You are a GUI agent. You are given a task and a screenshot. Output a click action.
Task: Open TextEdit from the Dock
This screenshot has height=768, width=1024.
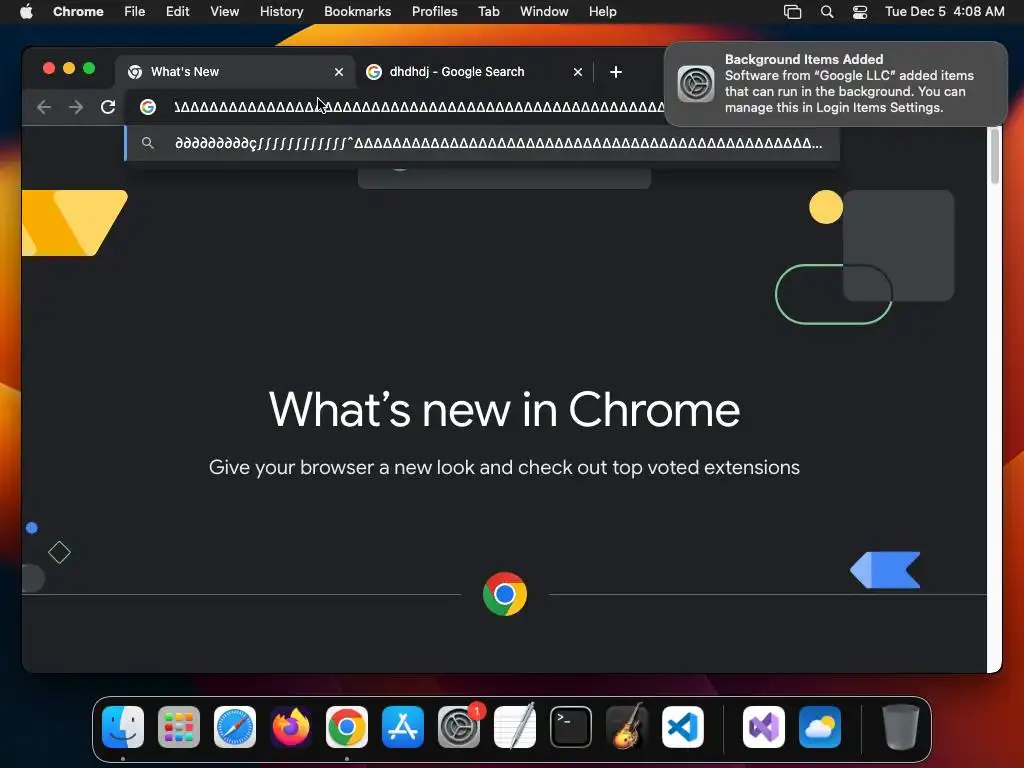pos(515,727)
